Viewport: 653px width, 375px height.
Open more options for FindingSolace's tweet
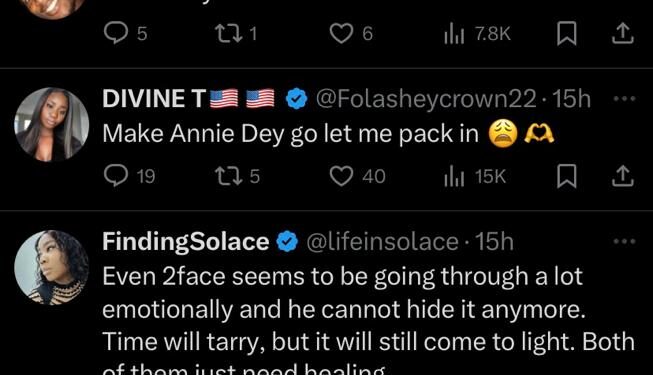(x=624, y=241)
